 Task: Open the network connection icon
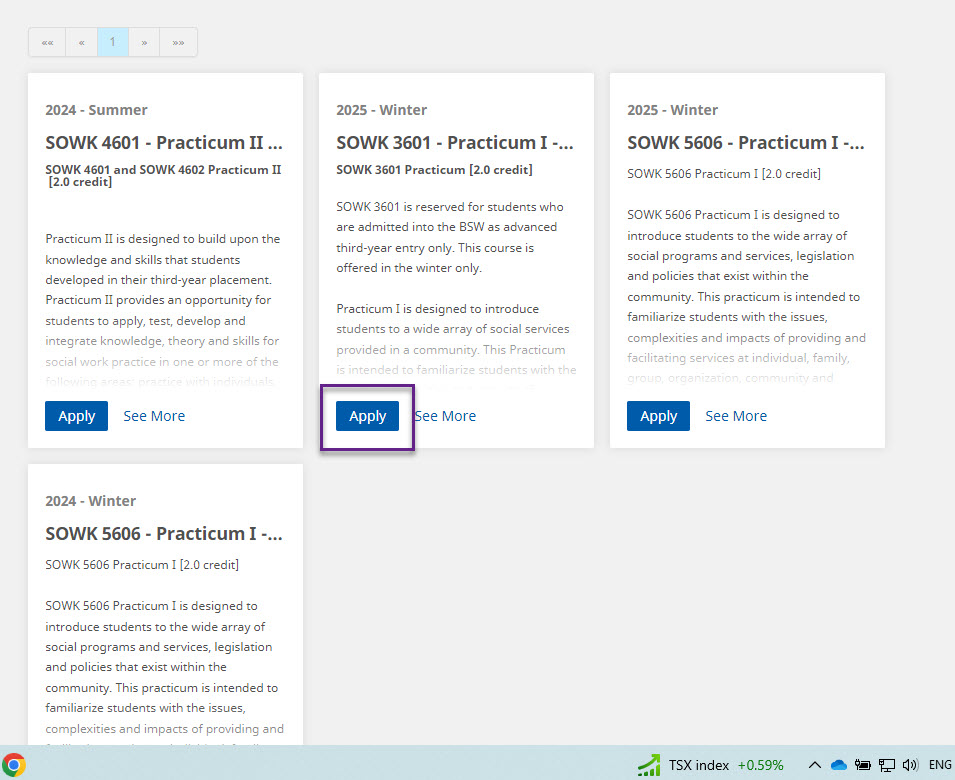pos(886,765)
